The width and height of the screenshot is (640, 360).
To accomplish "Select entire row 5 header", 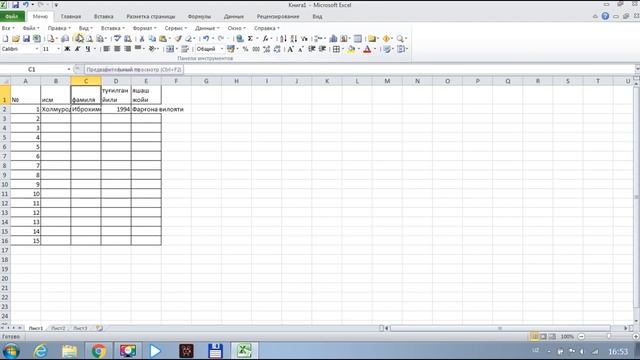I will point(5,138).
